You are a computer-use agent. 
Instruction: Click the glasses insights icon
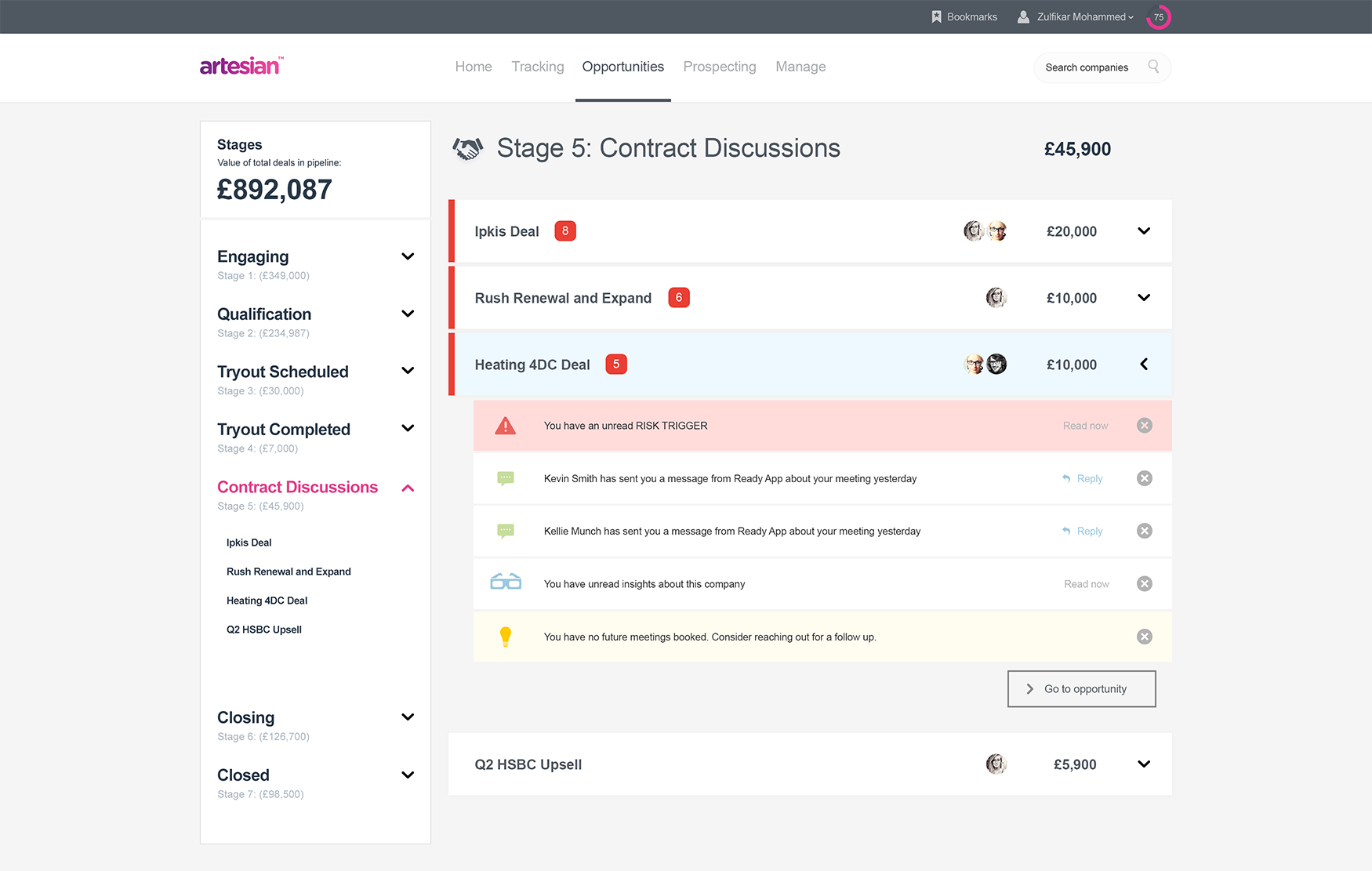[506, 582]
